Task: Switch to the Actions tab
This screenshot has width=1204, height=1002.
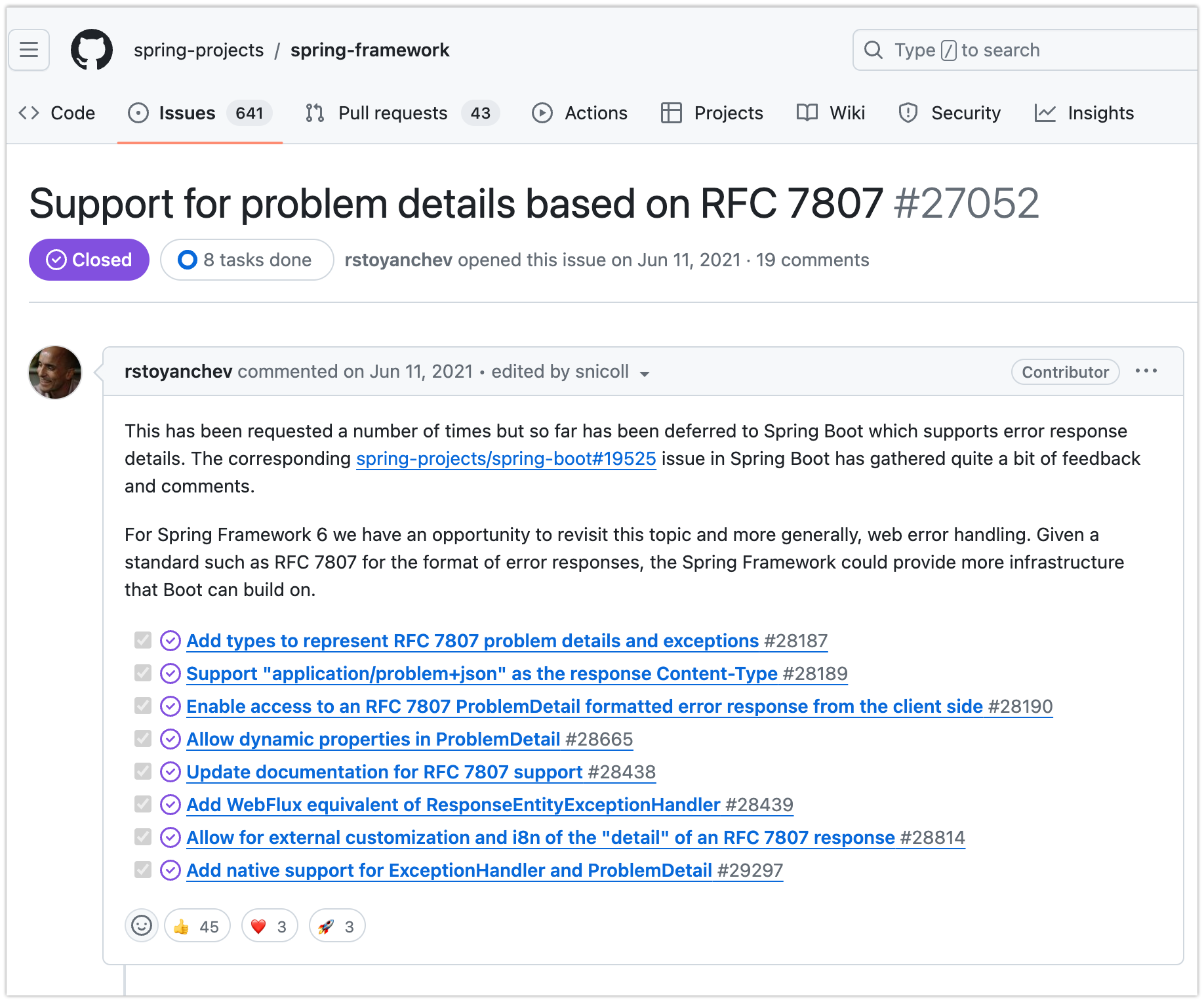Action: pos(580,113)
